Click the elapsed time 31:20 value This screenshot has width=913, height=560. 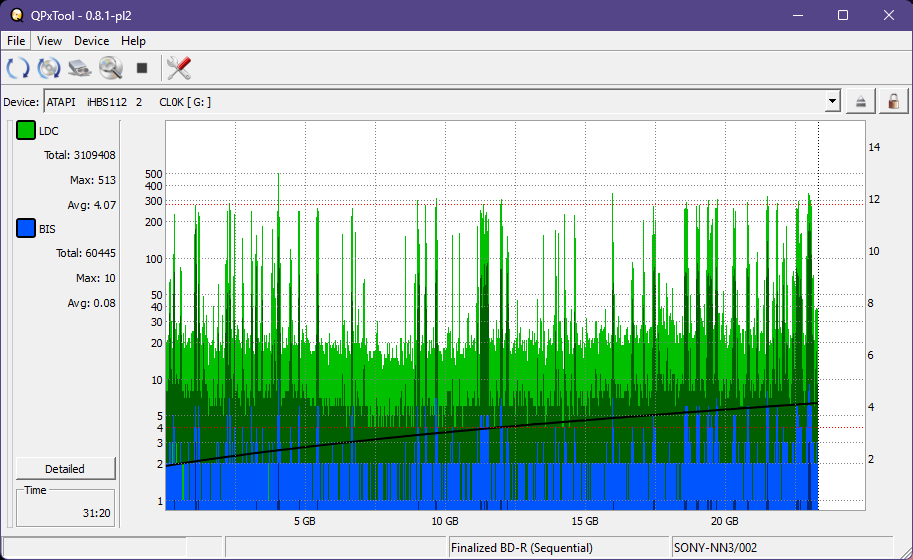[x=96, y=513]
